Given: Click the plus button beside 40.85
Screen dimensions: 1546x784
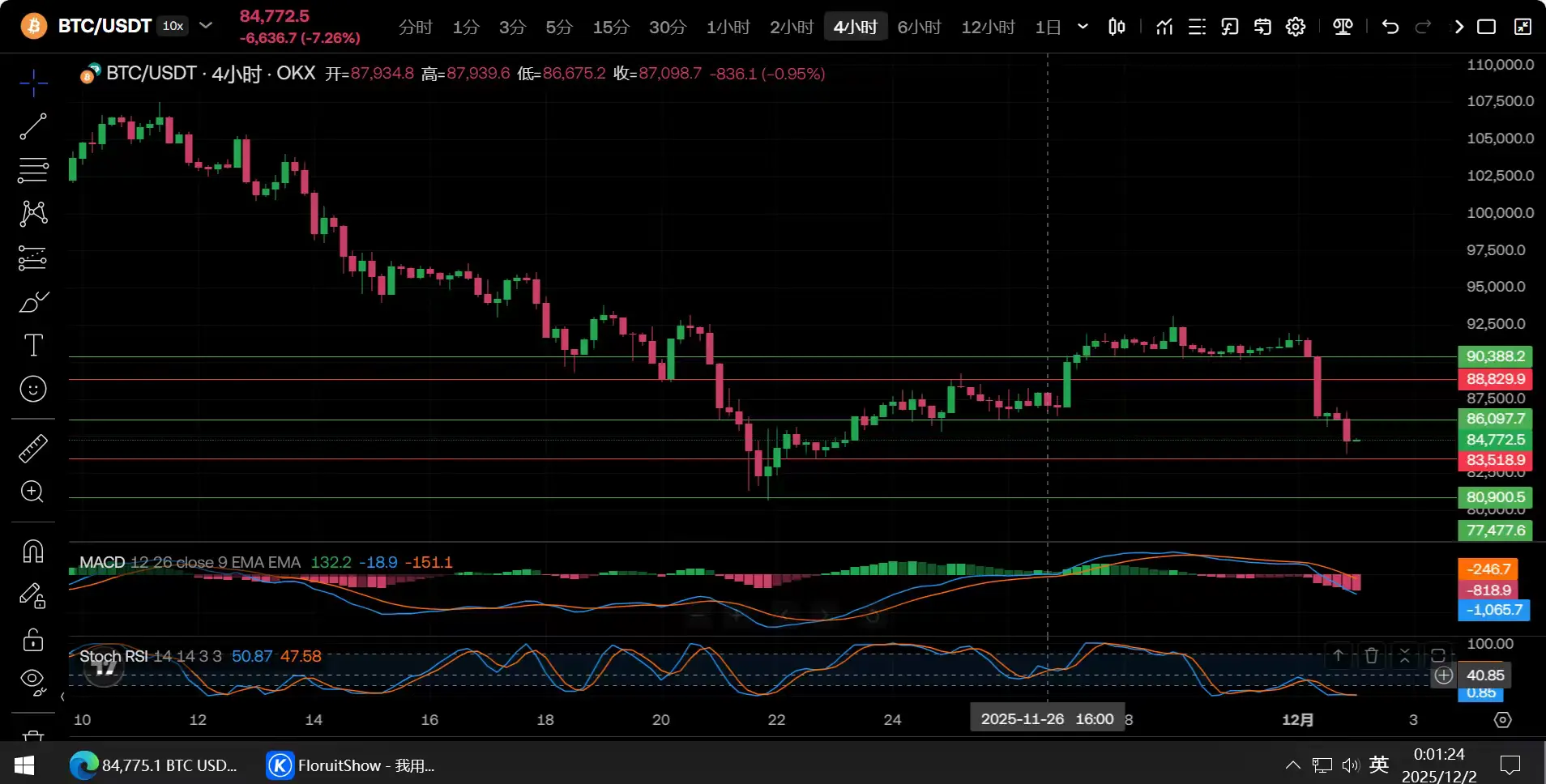Looking at the screenshot, I should (1444, 675).
